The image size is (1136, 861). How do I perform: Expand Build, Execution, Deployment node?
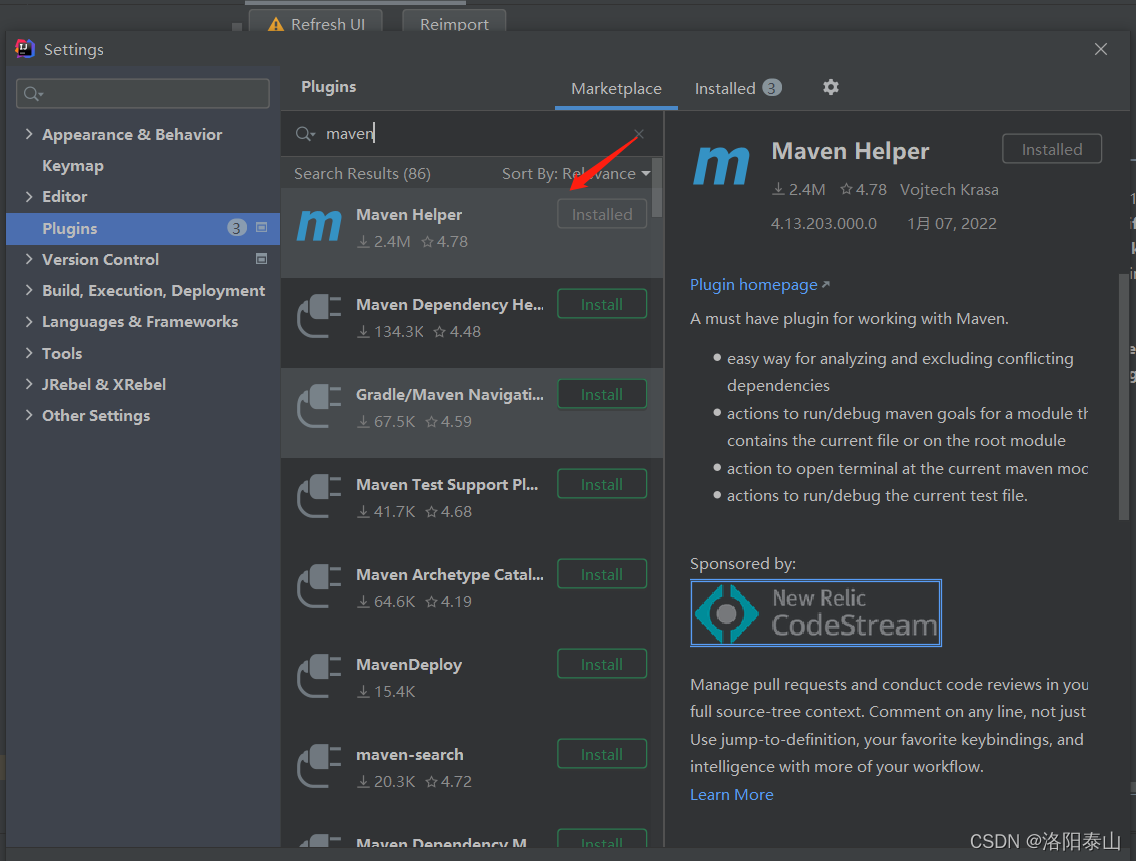[29, 290]
